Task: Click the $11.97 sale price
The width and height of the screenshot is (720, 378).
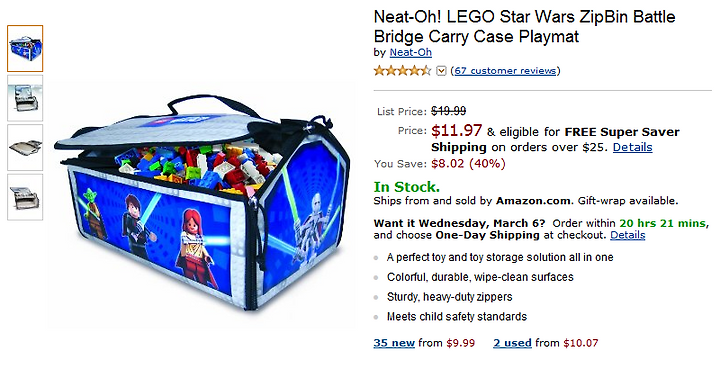Action: (456, 131)
